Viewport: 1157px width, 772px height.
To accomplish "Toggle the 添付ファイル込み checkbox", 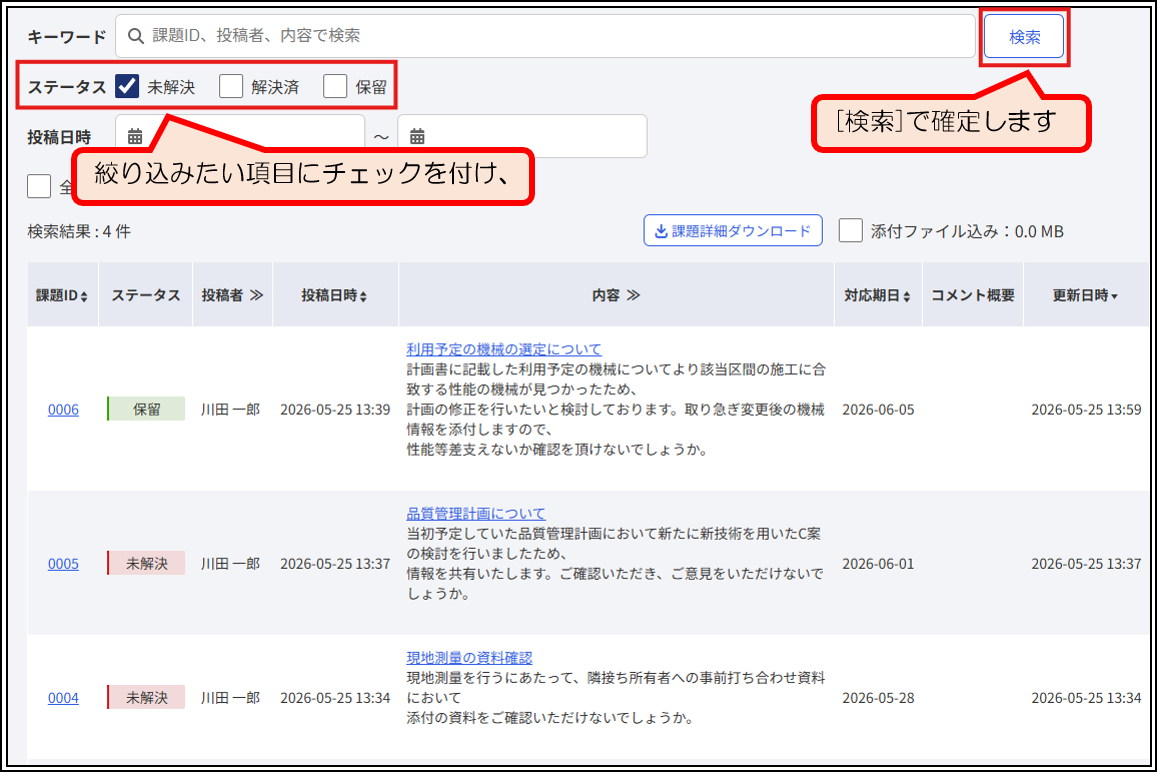I will (851, 230).
